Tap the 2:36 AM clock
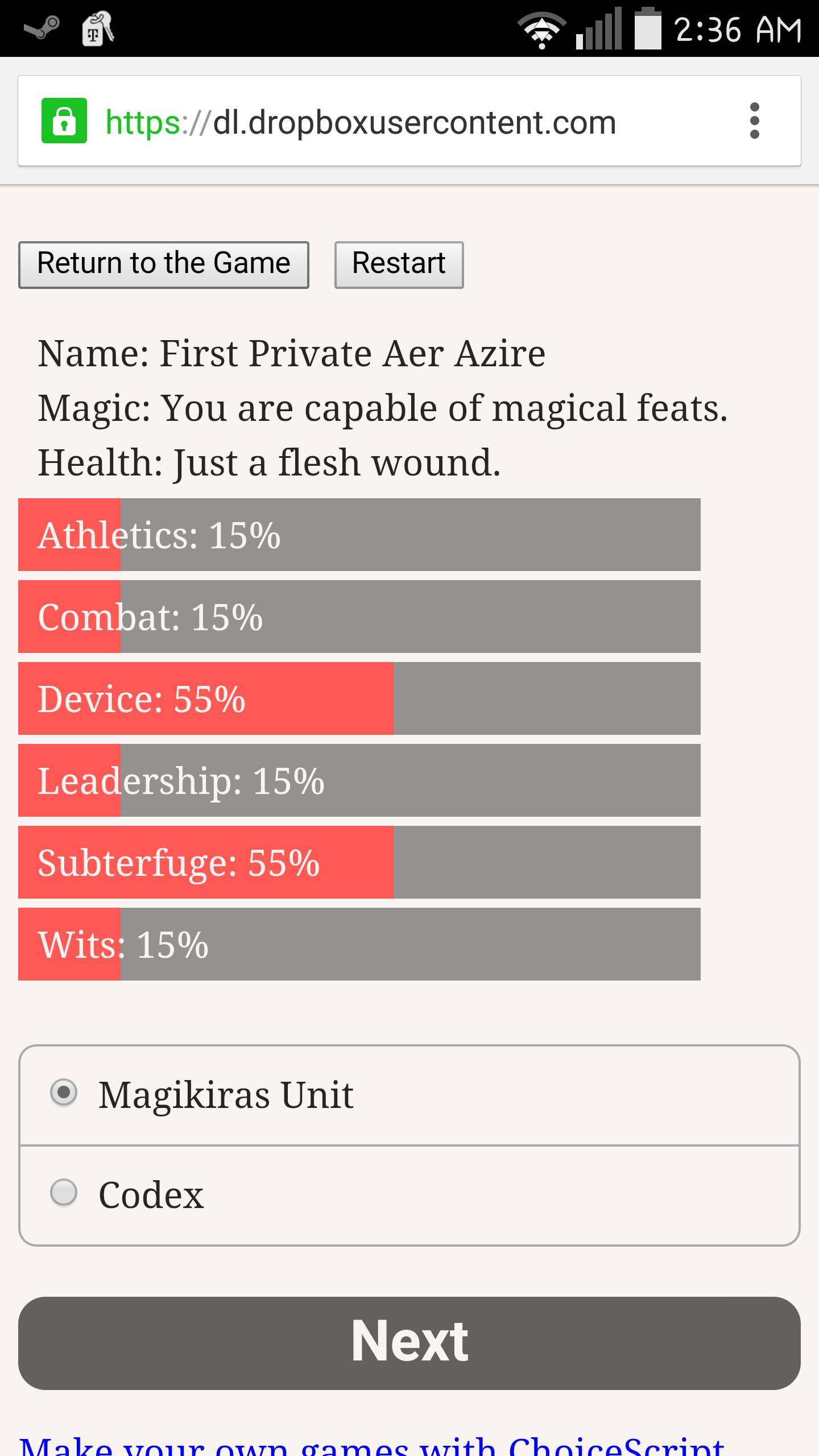Image resolution: width=819 pixels, height=1456 pixels. [738, 30]
